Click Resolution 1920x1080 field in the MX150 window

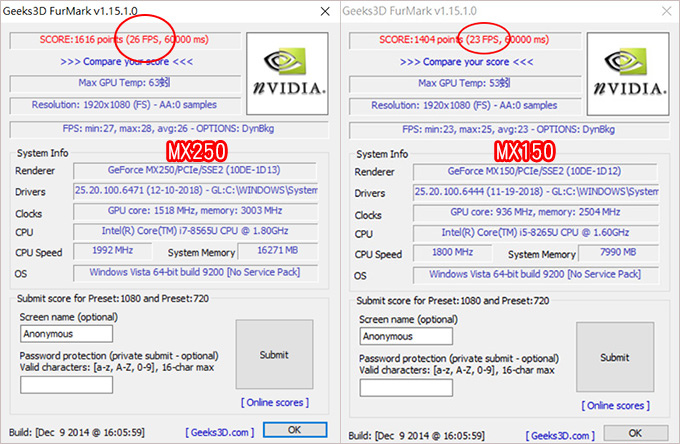click(465, 105)
